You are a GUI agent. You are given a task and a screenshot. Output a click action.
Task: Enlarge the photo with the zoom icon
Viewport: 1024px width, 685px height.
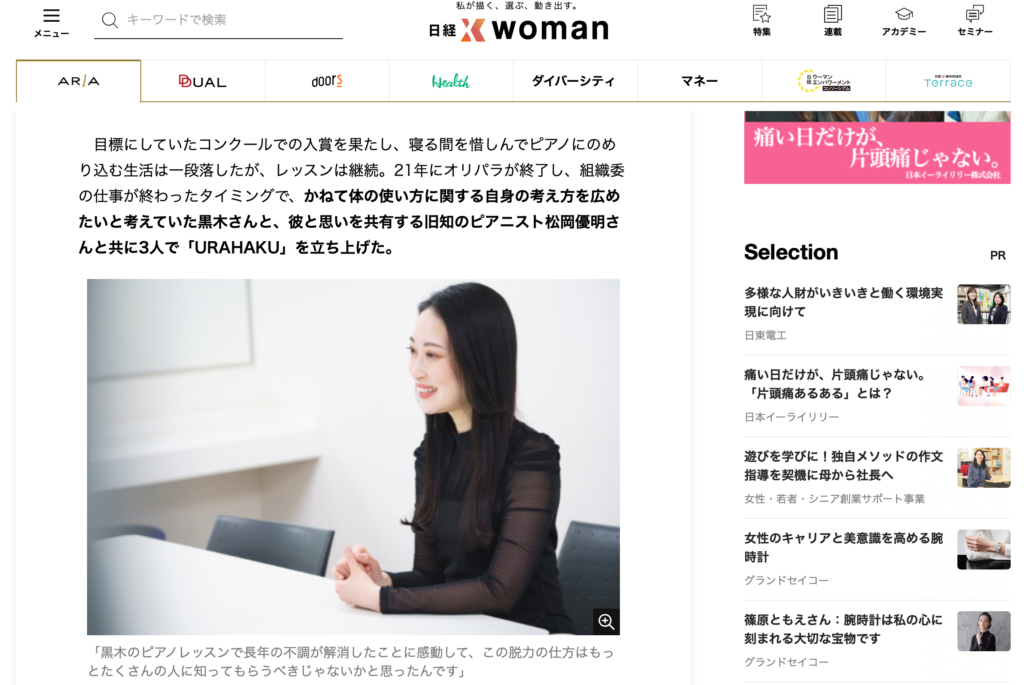click(606, 622)
